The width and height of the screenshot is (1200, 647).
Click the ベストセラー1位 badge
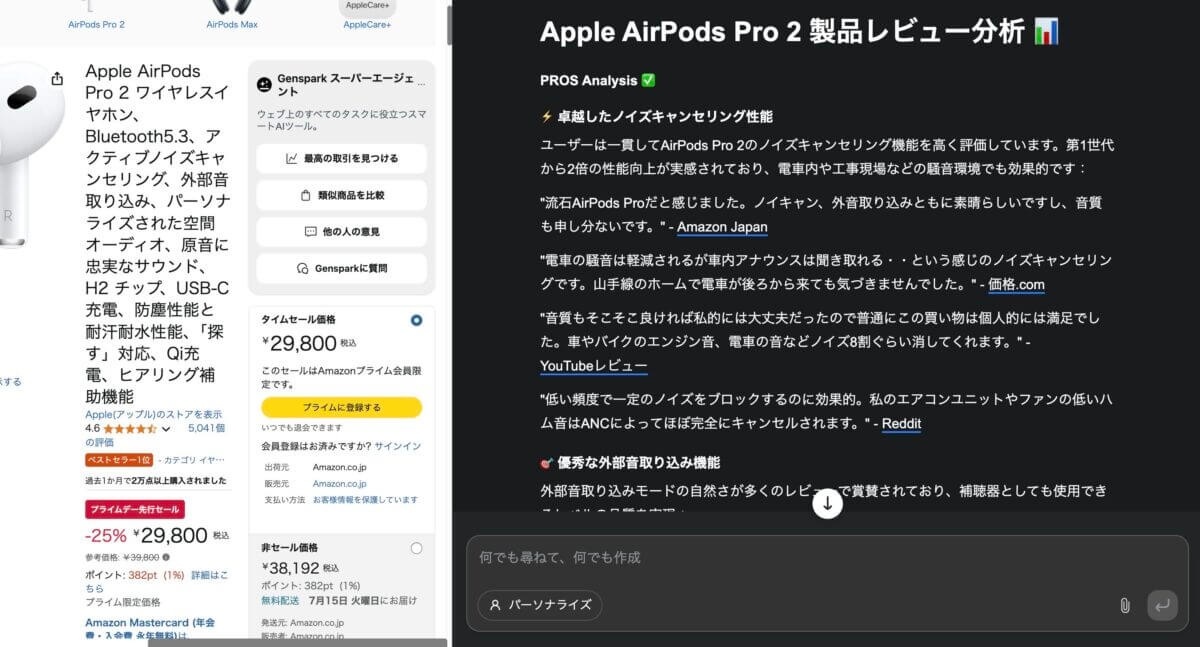tap(118, 460)
